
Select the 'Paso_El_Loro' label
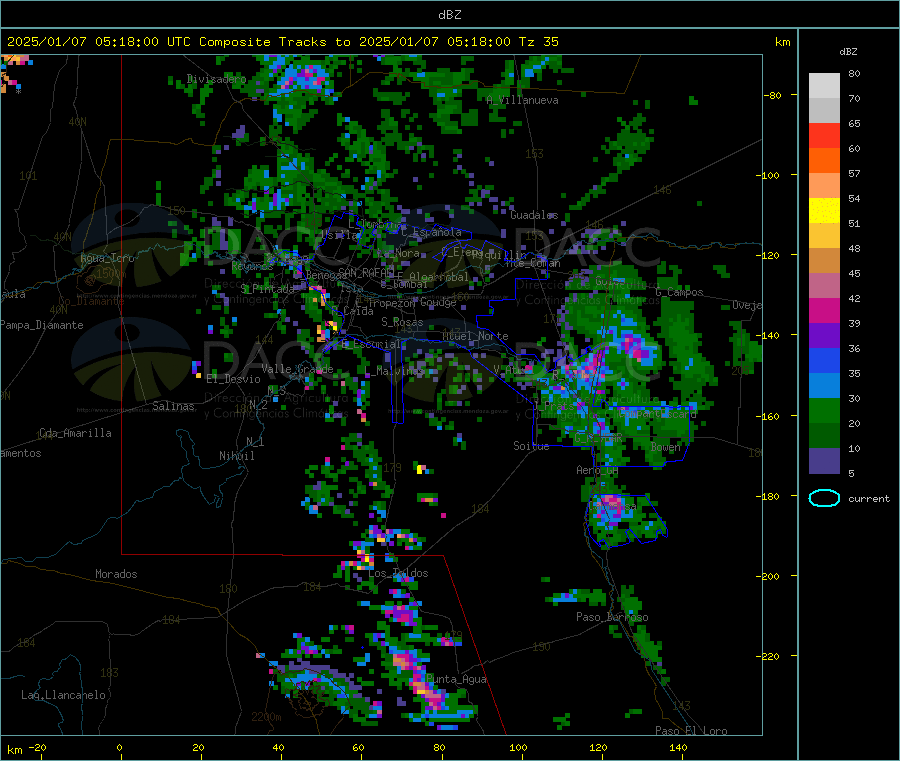coord(691,731)
